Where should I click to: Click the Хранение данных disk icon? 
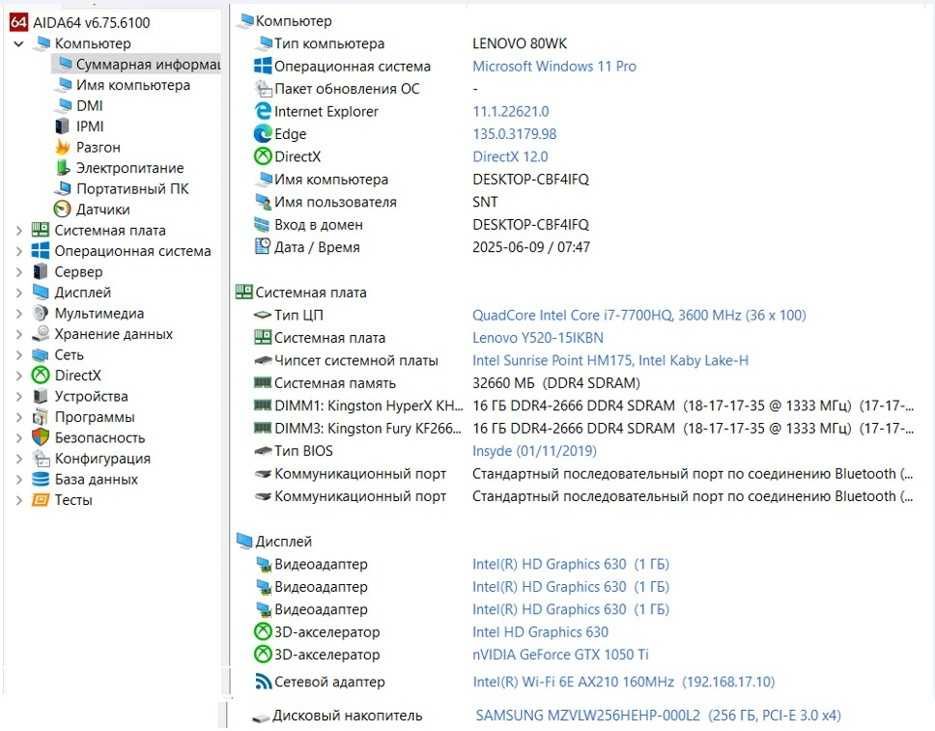coord(41,333)
